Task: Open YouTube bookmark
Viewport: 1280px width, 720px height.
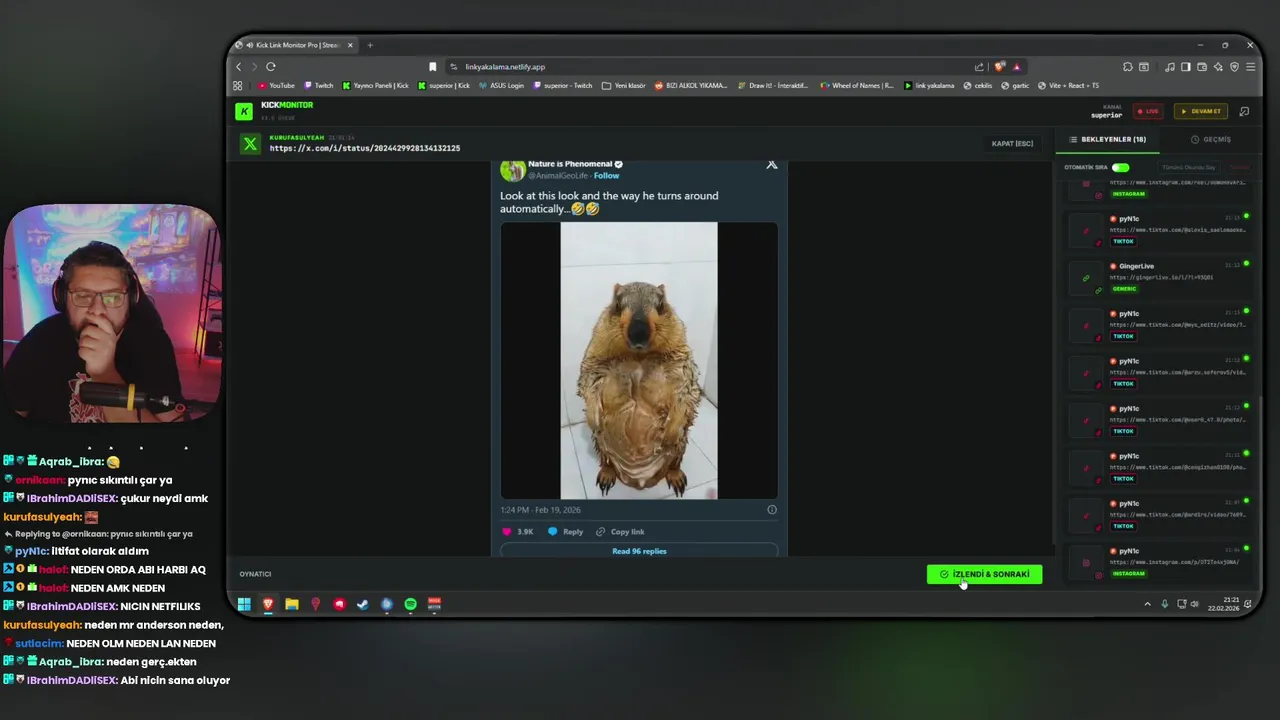Action: 277,86
